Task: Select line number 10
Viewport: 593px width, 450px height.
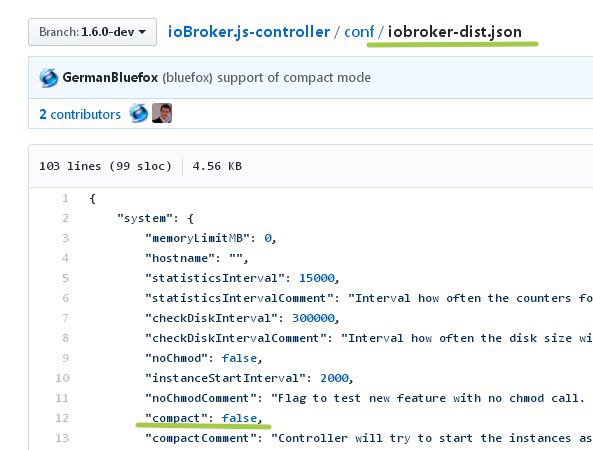Action: [x=62, y=378]
